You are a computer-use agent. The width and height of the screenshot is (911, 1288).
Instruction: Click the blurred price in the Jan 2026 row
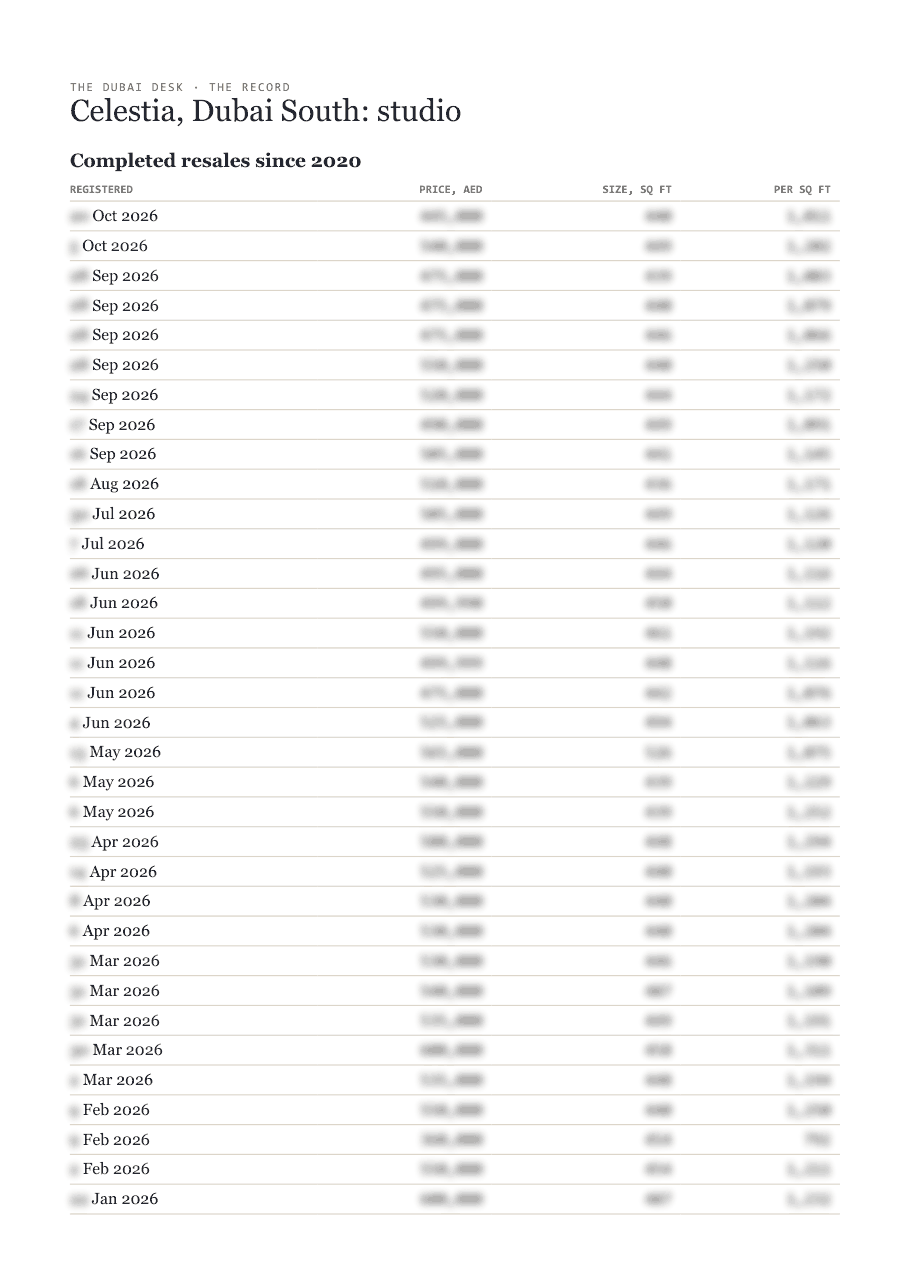(451, 1199)
